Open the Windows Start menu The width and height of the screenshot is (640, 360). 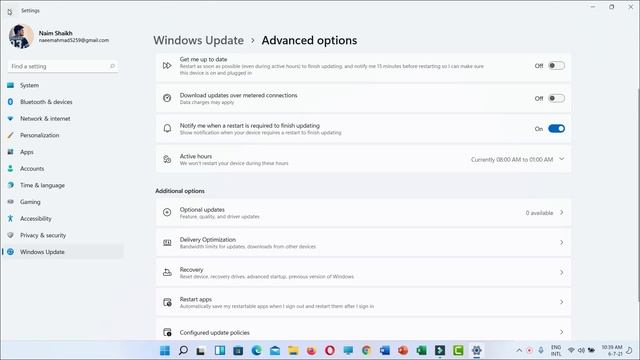(165, 350)
